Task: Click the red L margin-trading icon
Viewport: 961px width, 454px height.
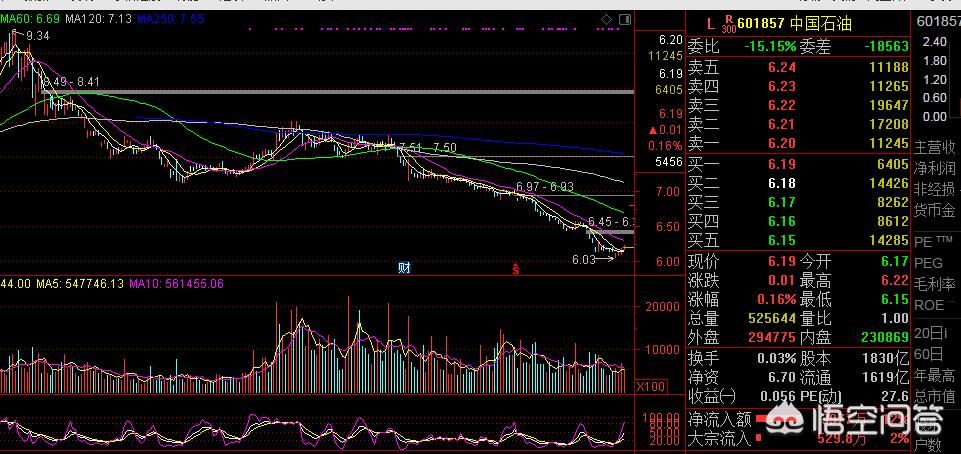Action: (x=711, y=23)
